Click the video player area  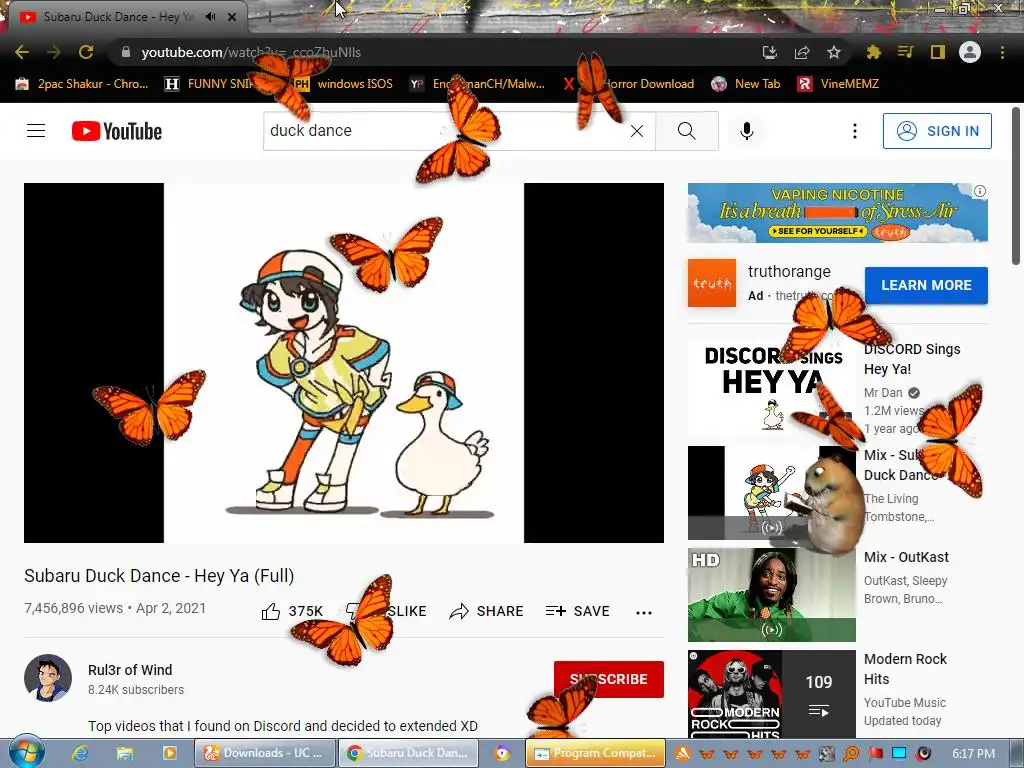pos(344,362)
